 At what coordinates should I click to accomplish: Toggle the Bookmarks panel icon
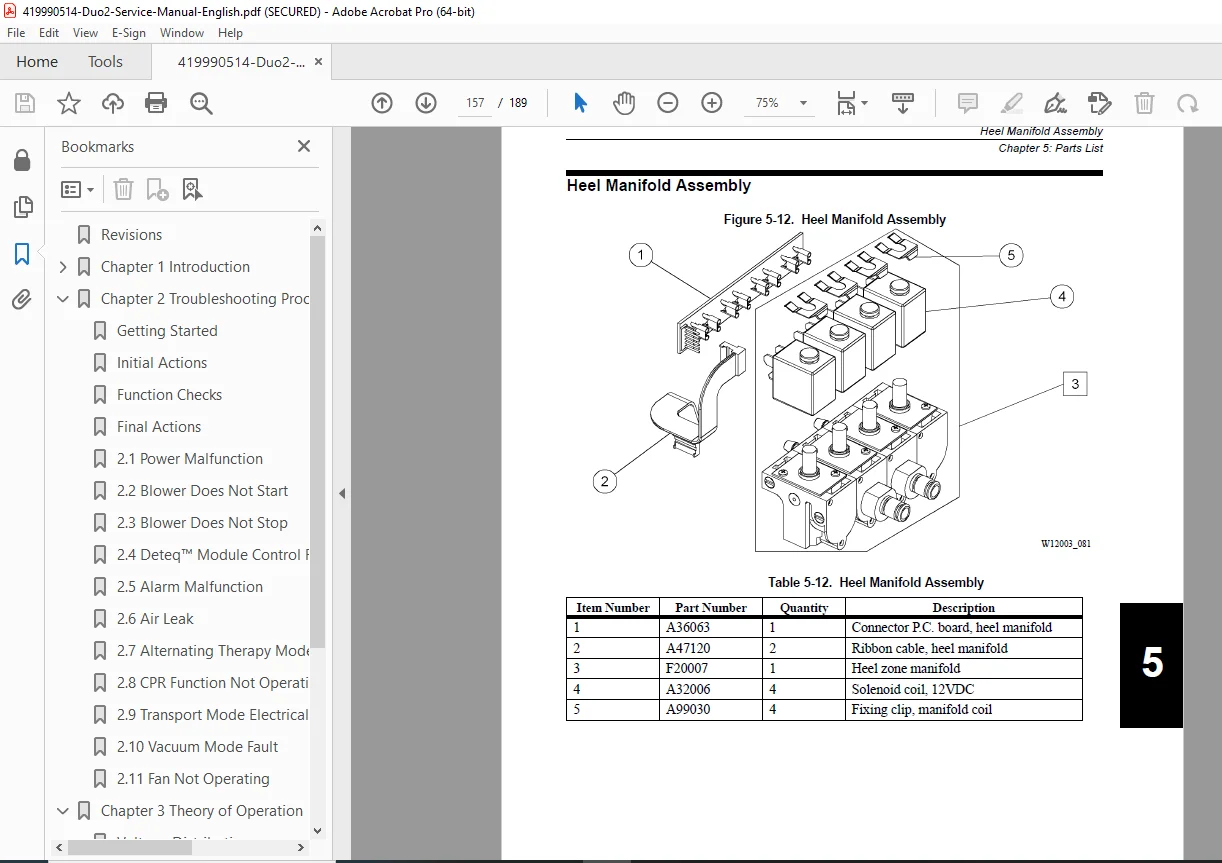22,254
